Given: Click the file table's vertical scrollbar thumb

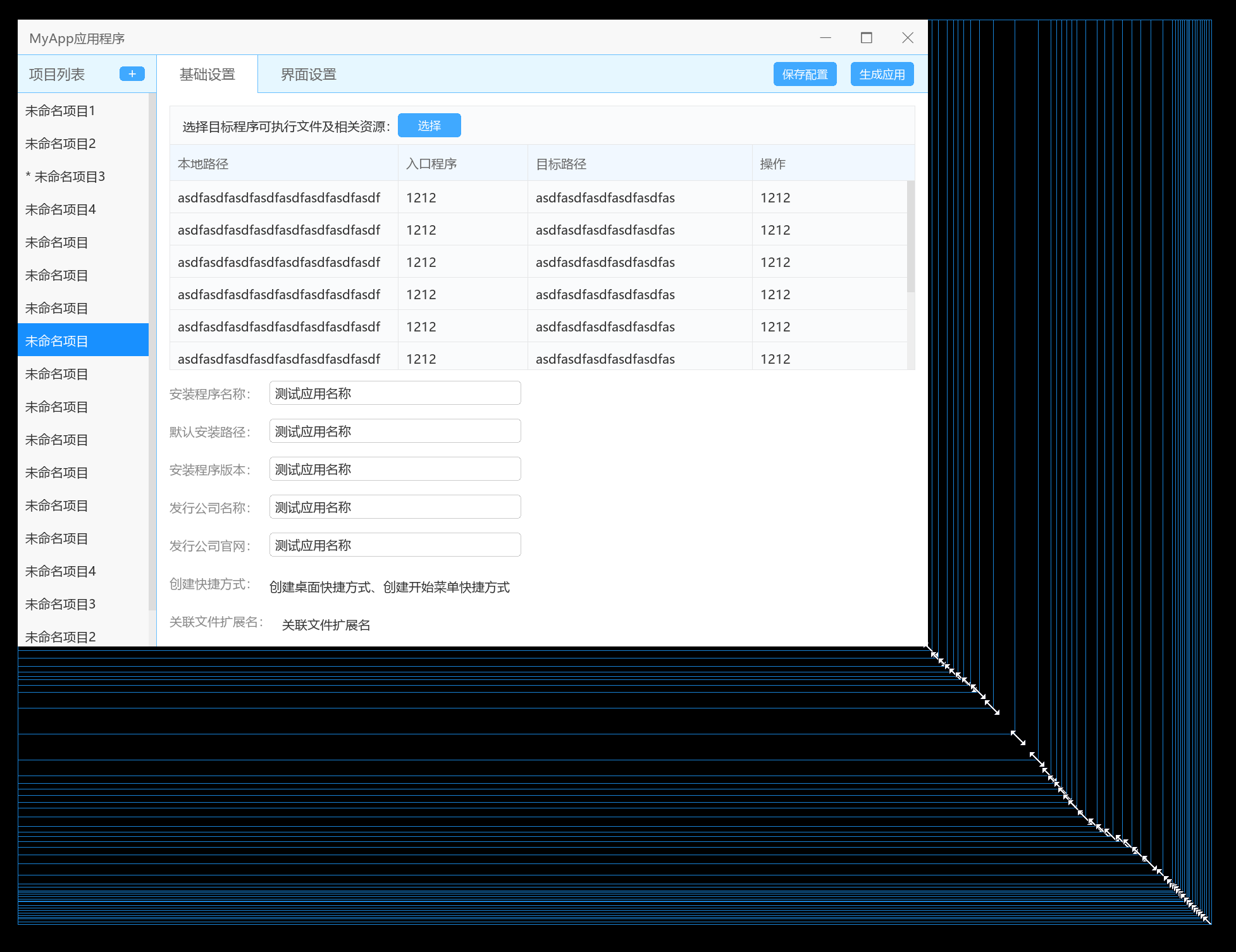Looking at the screenshot, I should point(911,237).
